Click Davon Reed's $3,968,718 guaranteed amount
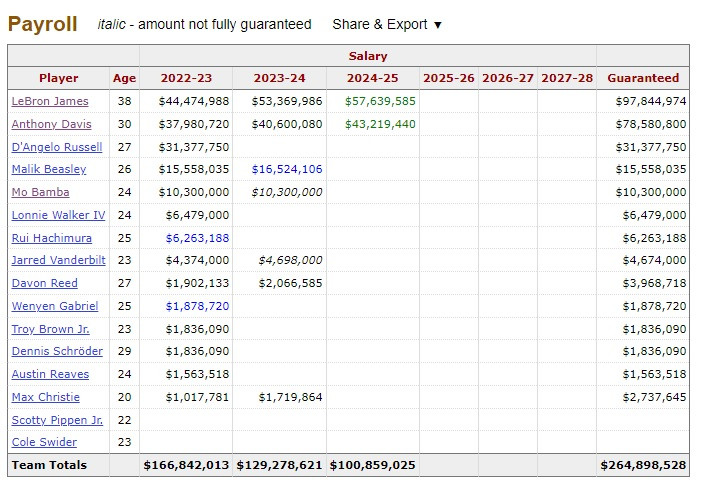Screen dimensions: 712x487 (x=654, y=283)
